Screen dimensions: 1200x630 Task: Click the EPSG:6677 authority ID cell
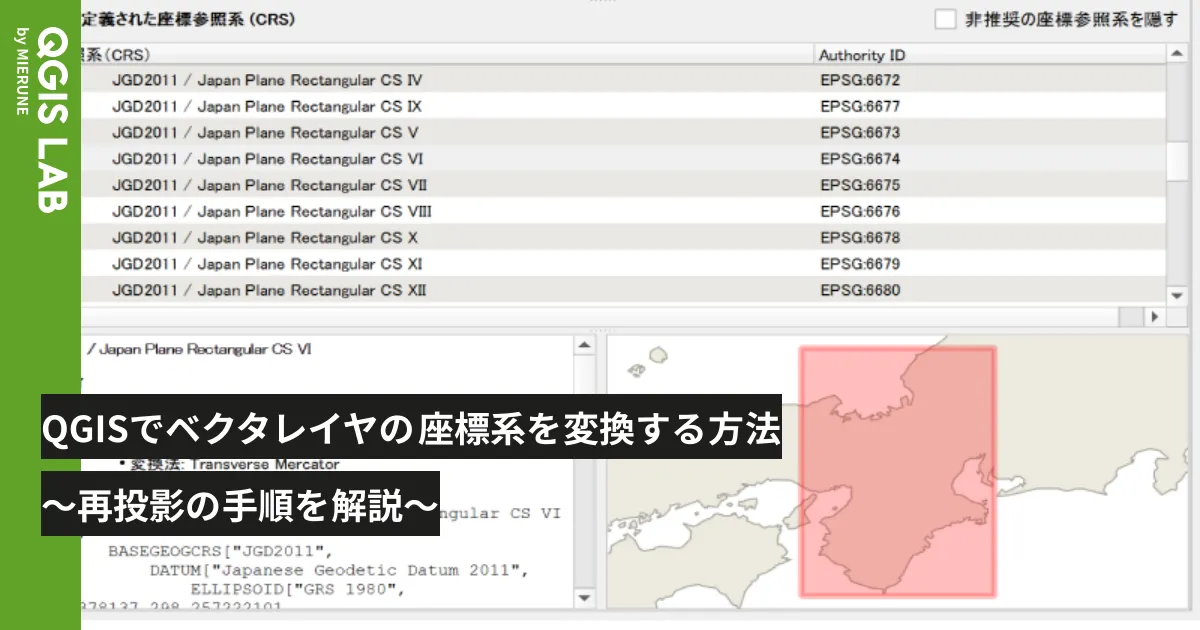(x=860, y=106)
